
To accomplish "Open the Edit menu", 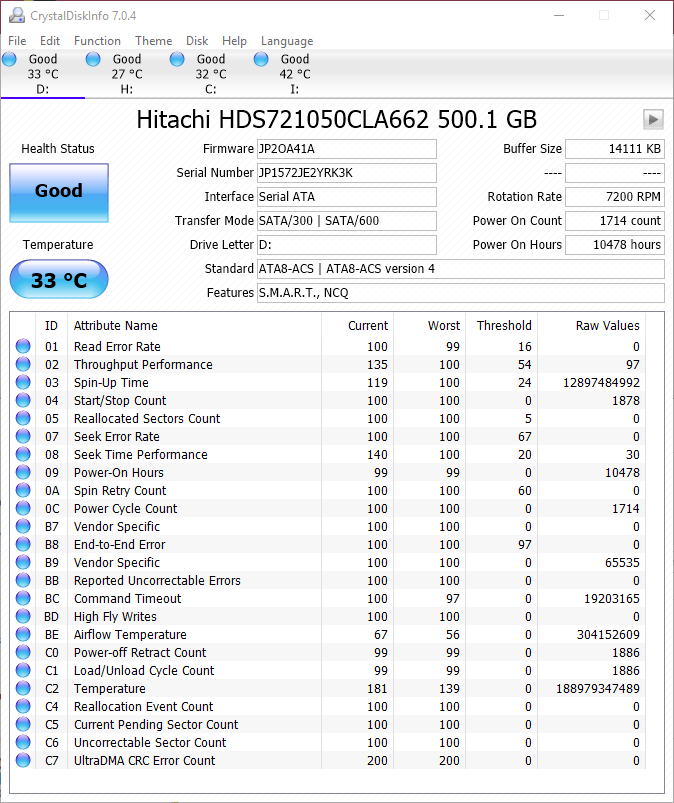I will pos(50,41).
